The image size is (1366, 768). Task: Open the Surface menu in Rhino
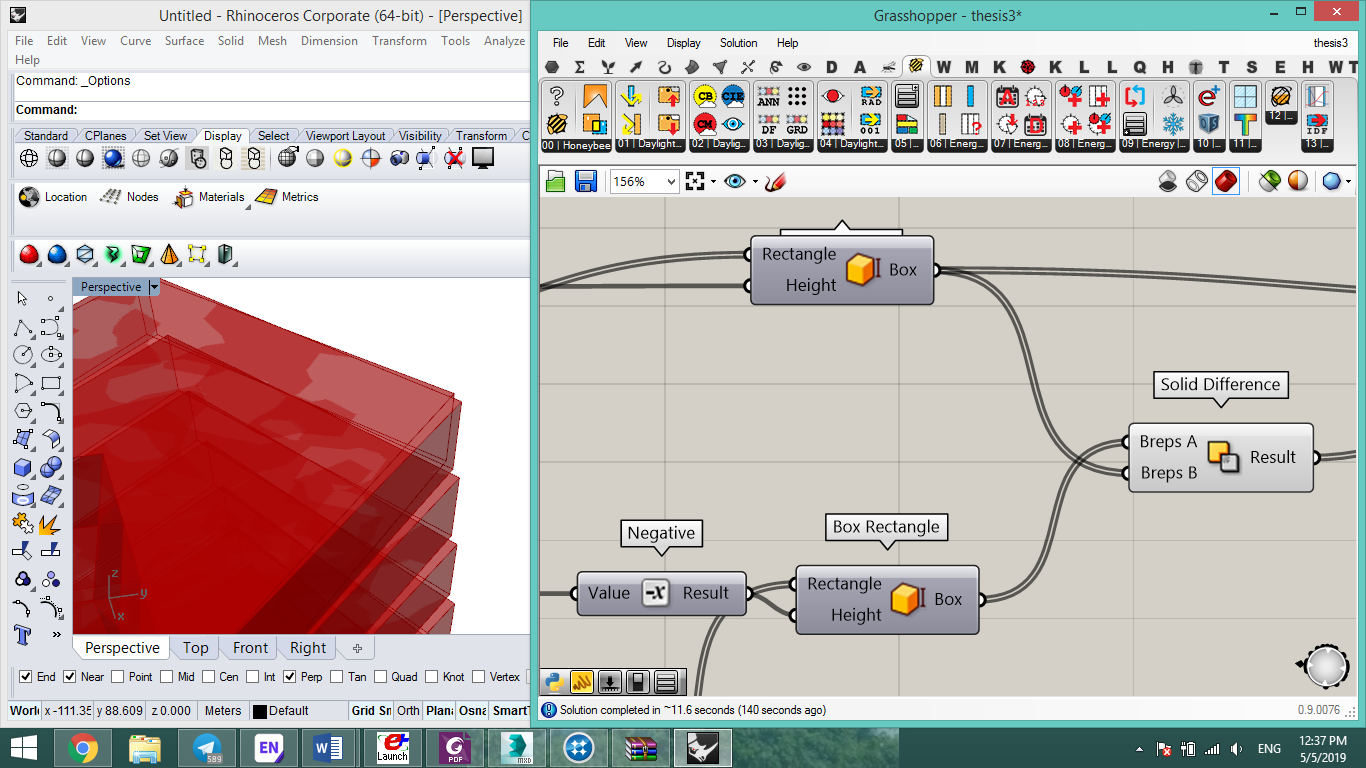[184, 41]
